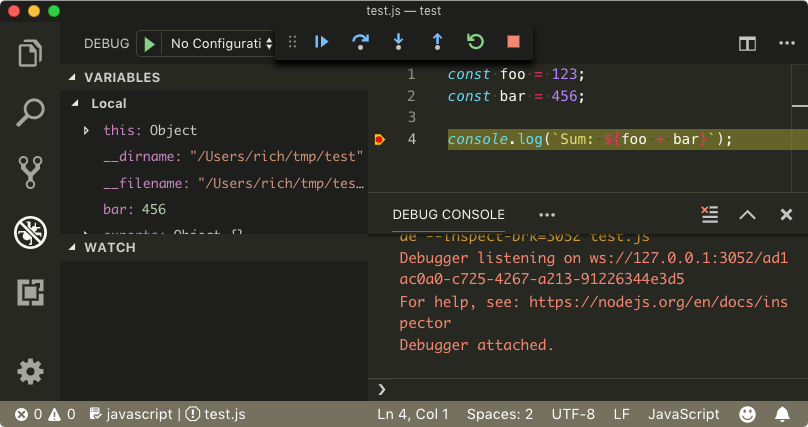Open the Search view
This screenshot has height=427, width=808.
(x=30, y=112)
